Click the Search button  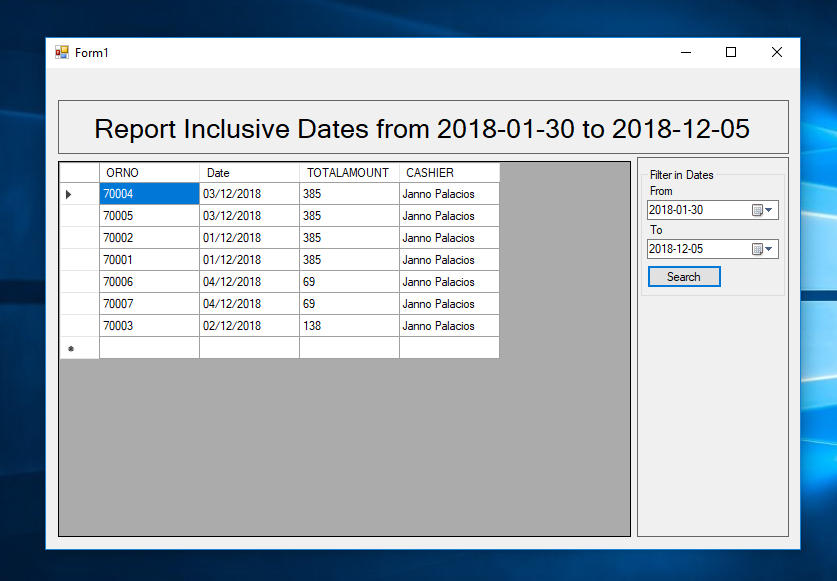pos(684,277)
